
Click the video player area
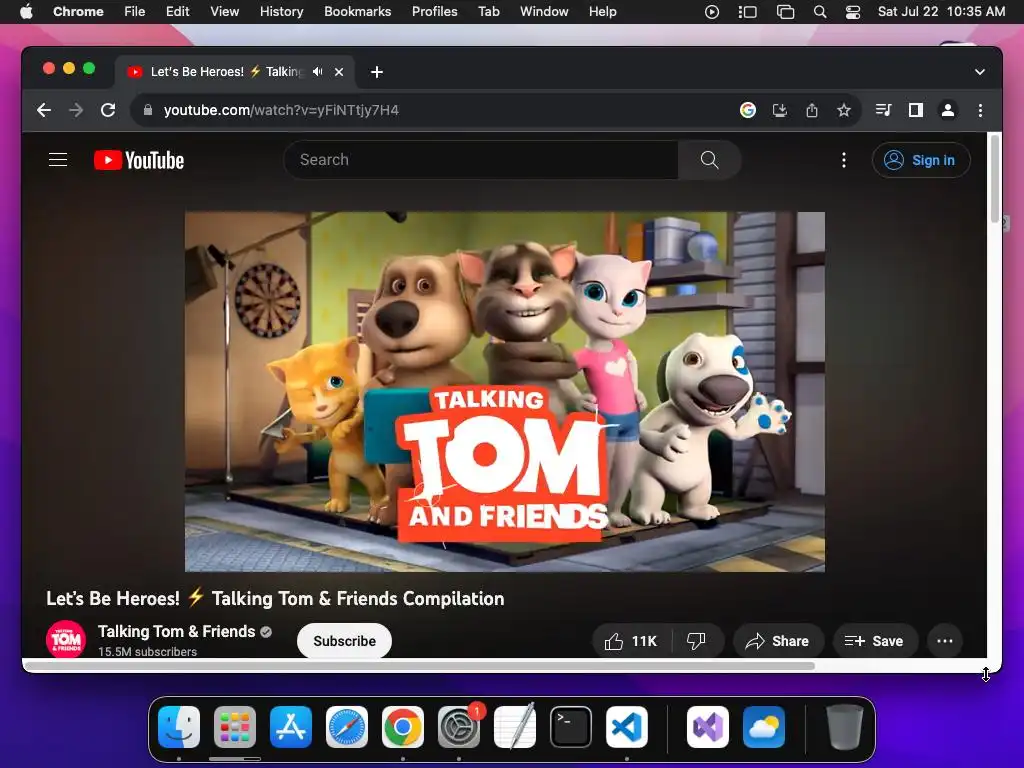(x=505, y=392)
